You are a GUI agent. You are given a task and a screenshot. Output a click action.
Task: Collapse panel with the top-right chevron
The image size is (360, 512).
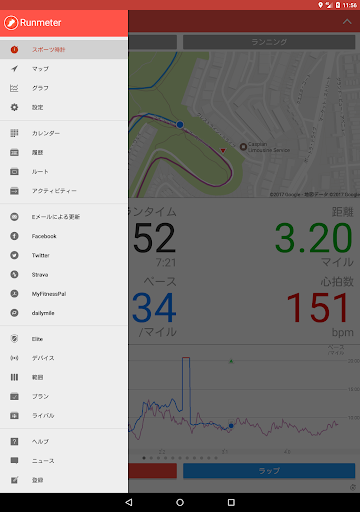(347, 22)
